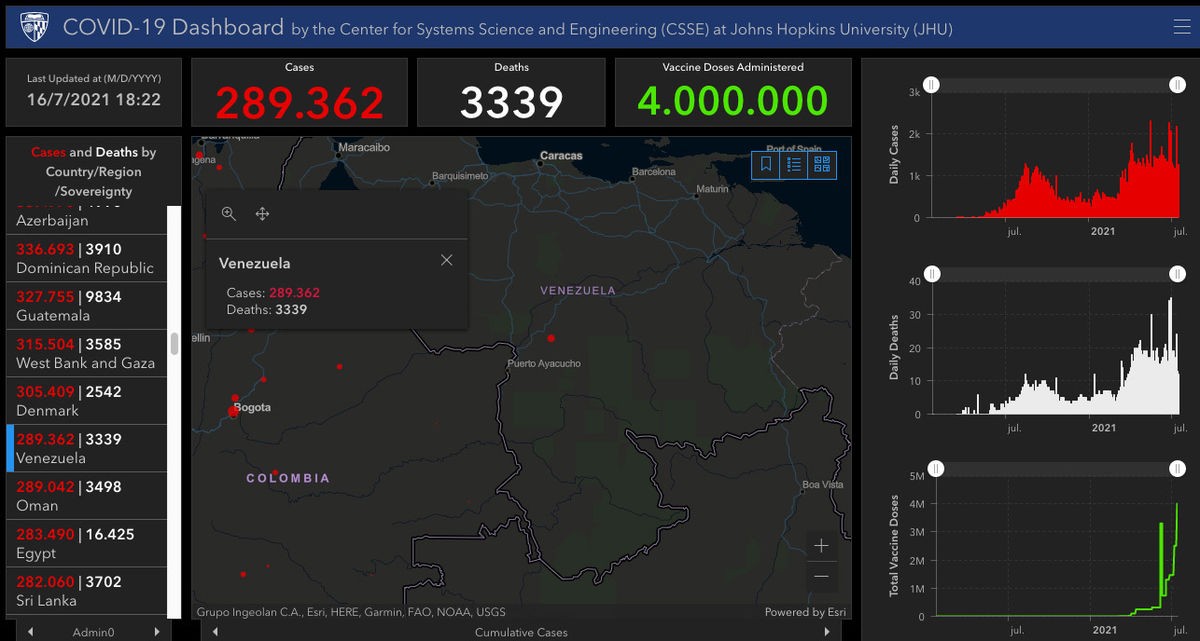Image resolution: width=1200 pixels, height=641 pixels.
Task: Select the Admin0 tab label
Action: 93,632
